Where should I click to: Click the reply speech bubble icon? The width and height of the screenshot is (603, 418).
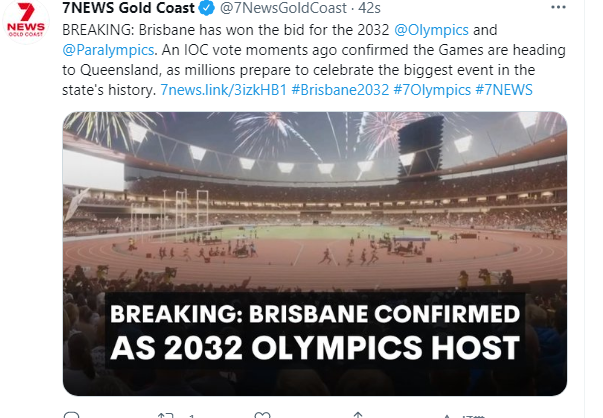click(x=71, y=415)
